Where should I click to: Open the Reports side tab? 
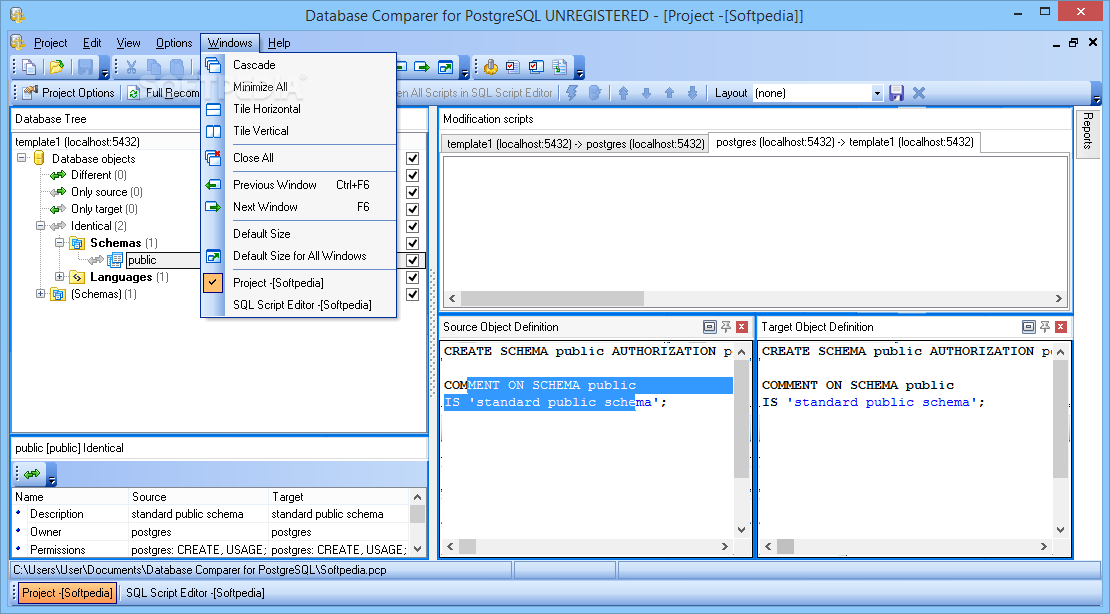[x=1088, y=132]
